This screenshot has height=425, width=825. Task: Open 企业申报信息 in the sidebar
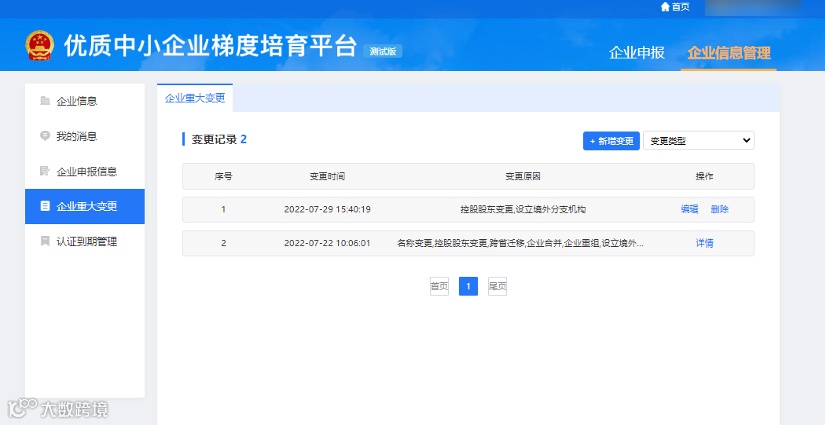click(x=85, y=171)
